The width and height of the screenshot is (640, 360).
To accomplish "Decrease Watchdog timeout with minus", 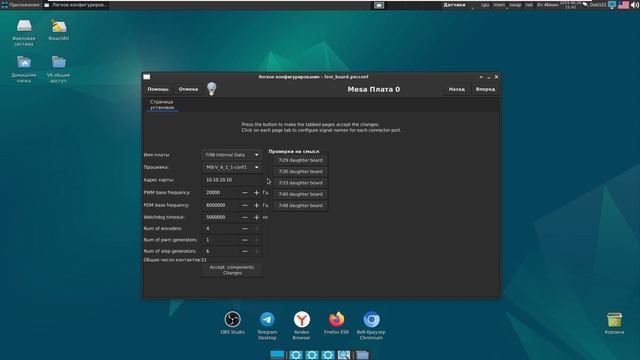I will click(x=245, y=218).
